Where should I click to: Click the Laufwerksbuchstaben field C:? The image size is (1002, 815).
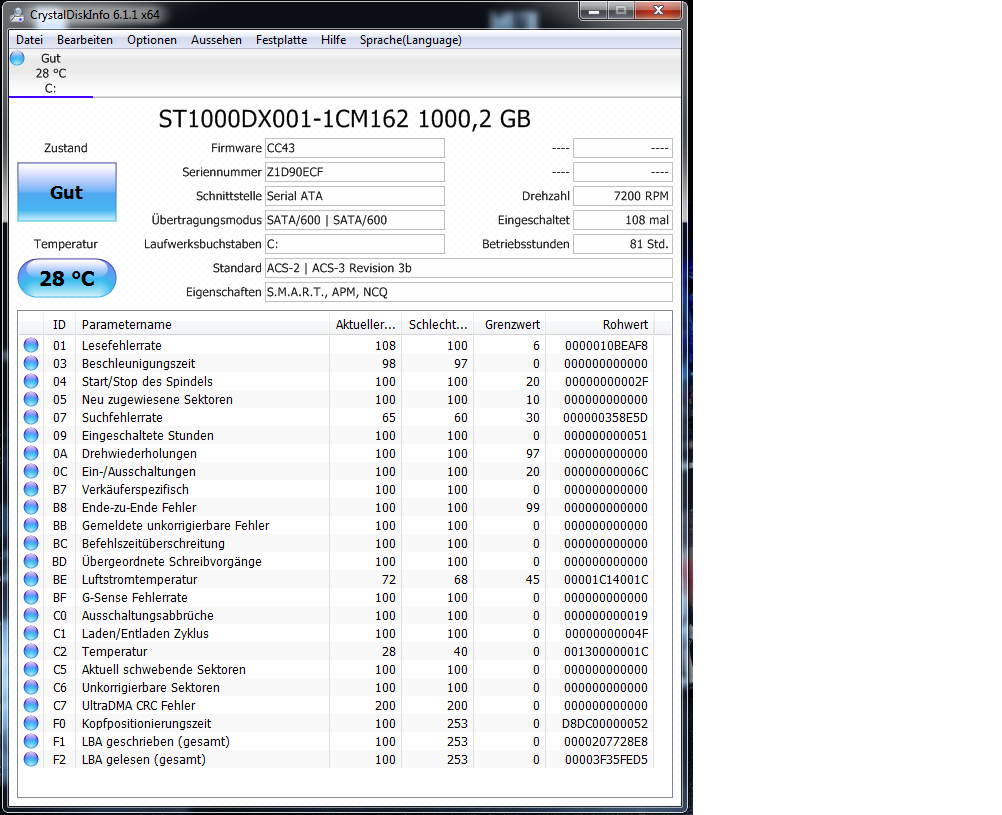point(355,244)
